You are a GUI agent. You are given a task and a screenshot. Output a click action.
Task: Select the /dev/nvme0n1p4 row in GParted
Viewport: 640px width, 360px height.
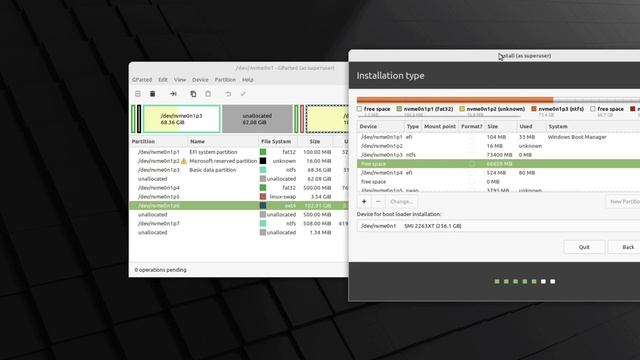[x=239, y=188]
